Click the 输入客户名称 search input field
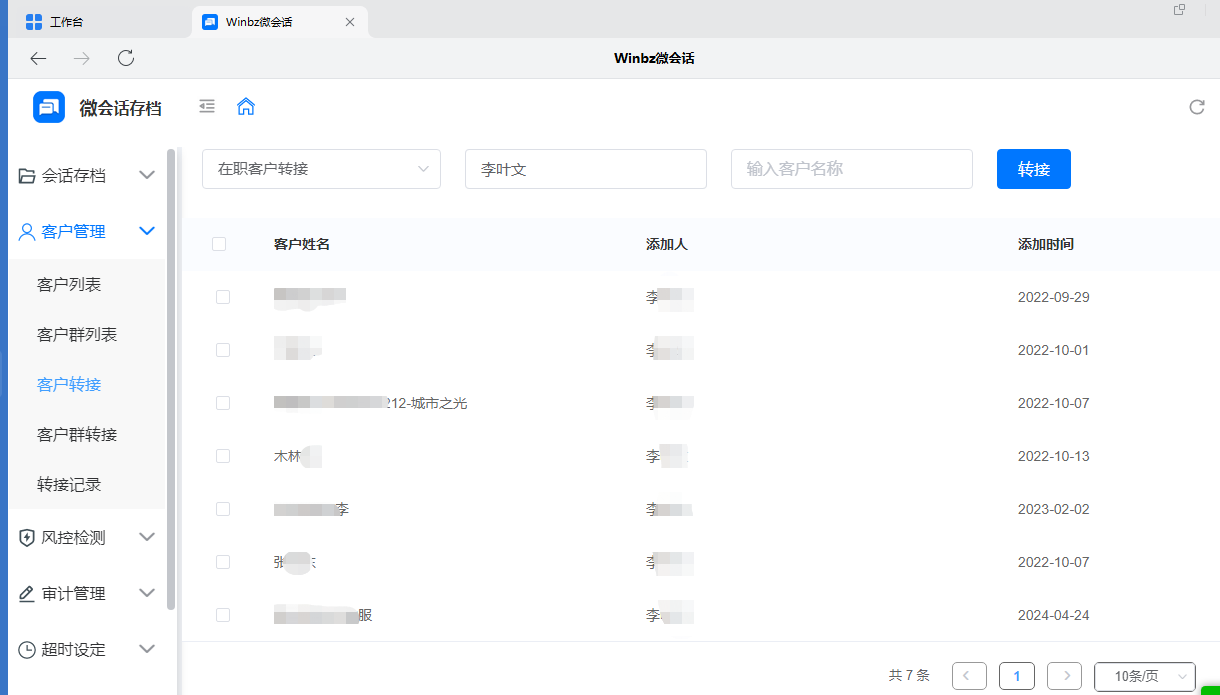This screenshot has width=1220, height=695. point(851,169)
